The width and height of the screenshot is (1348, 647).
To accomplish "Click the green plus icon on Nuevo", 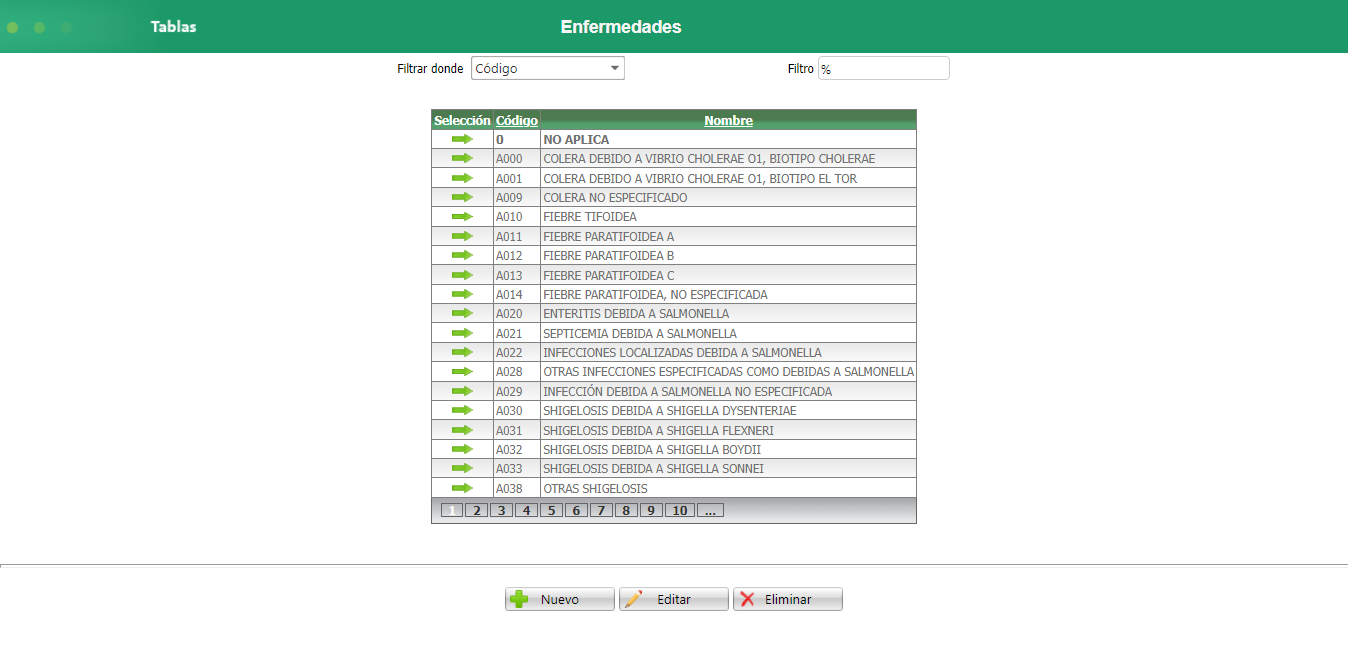I will [x=519, y=598].
